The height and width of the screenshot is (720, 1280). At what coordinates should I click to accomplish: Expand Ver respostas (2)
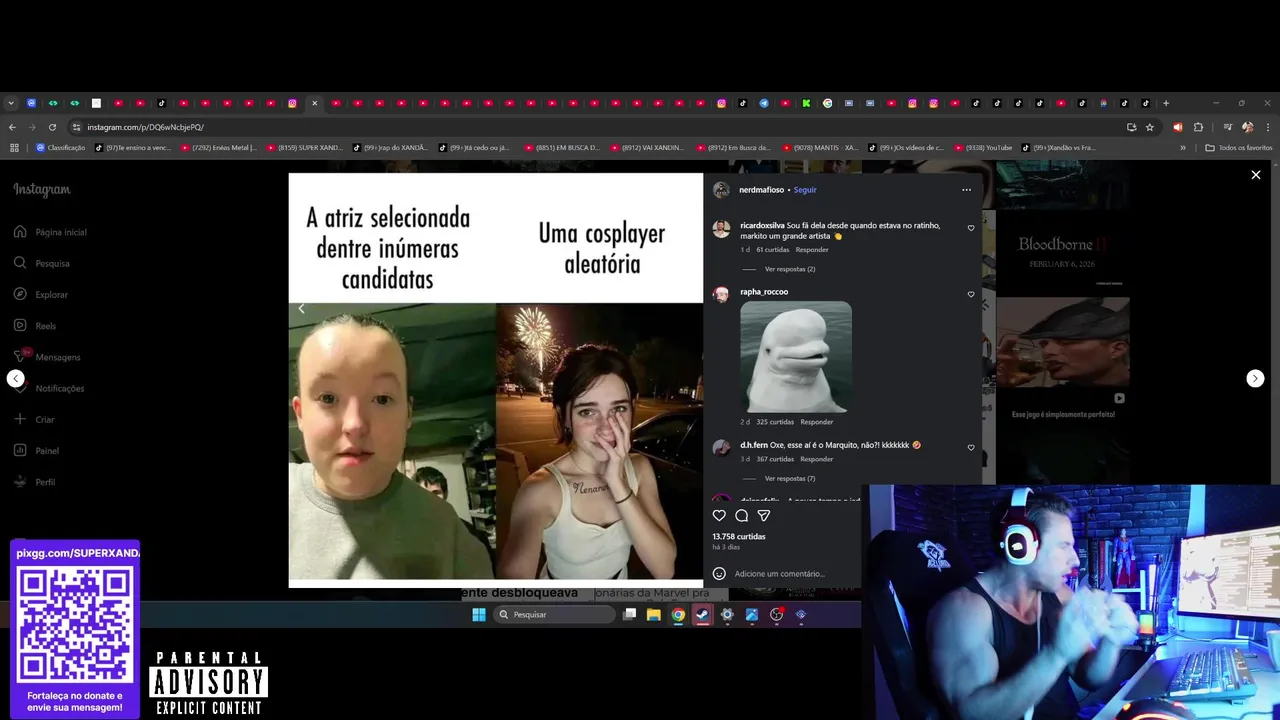point(790,269)
